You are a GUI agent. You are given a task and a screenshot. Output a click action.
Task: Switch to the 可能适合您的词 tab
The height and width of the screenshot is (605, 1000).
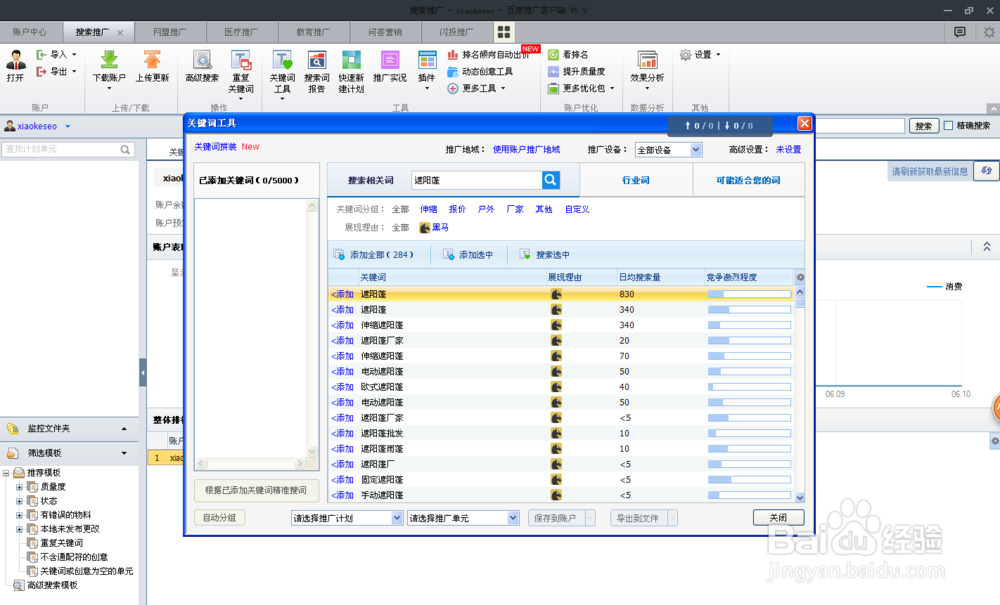point(748,180)
